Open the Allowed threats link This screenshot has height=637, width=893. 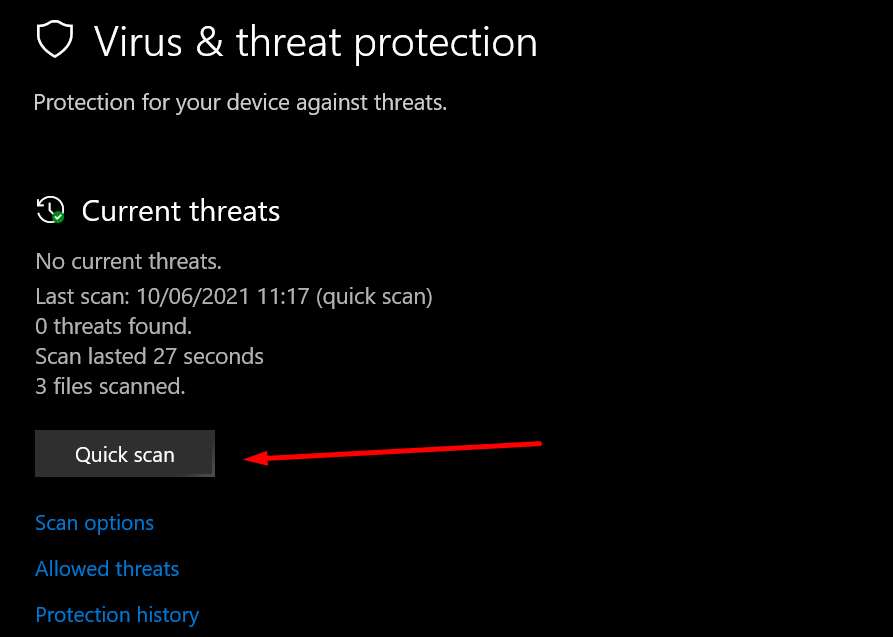[x=107, y=569]
